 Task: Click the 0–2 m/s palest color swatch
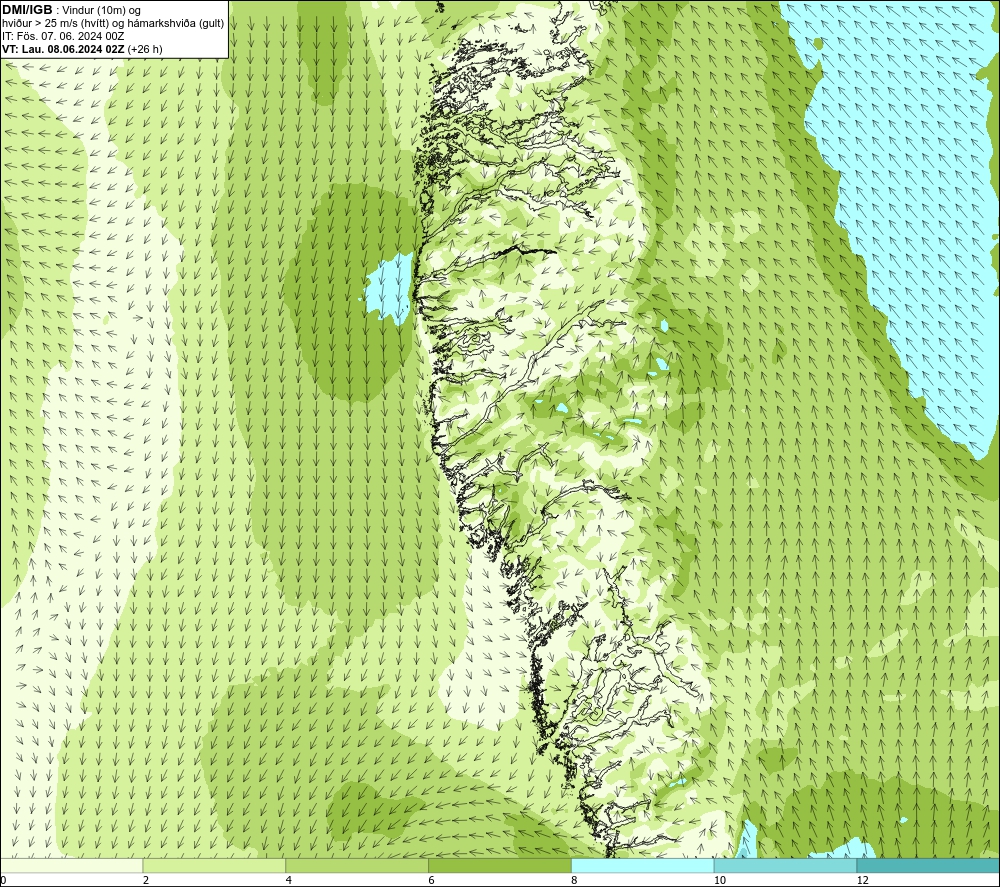[x=71, y=865]
